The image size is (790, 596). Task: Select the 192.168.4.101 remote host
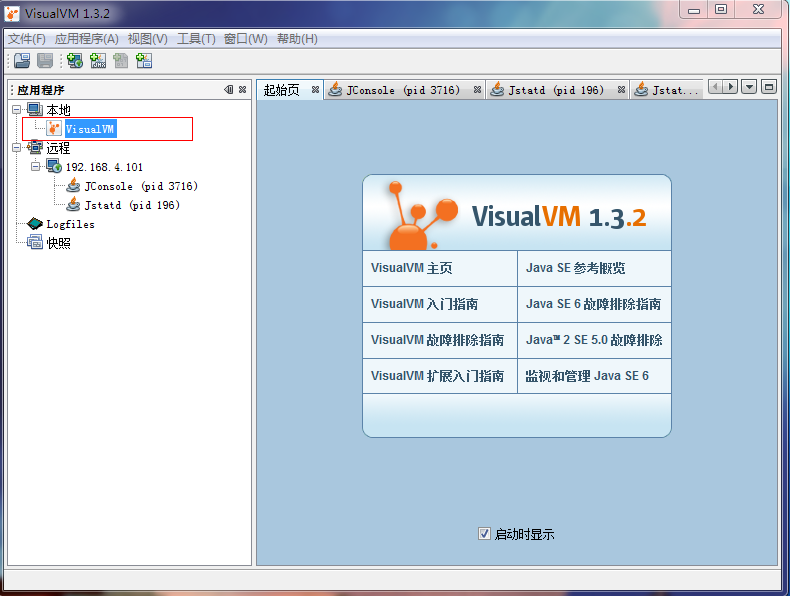[x=104, y=167]
